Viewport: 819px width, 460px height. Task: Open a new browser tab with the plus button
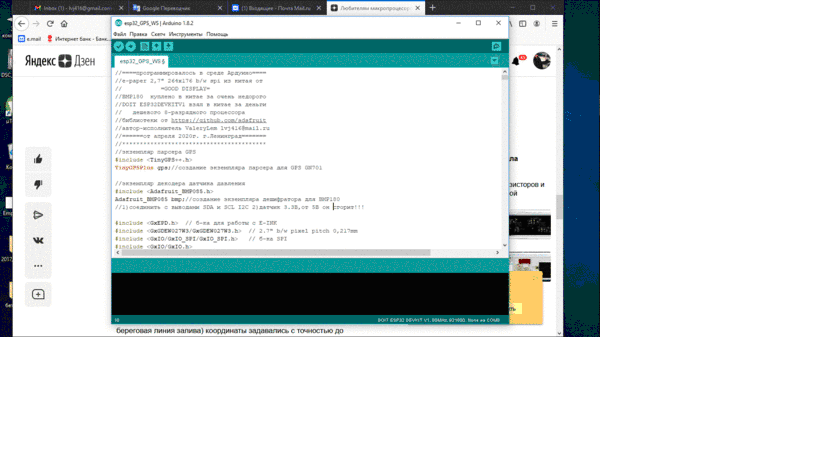coord(432,8)
